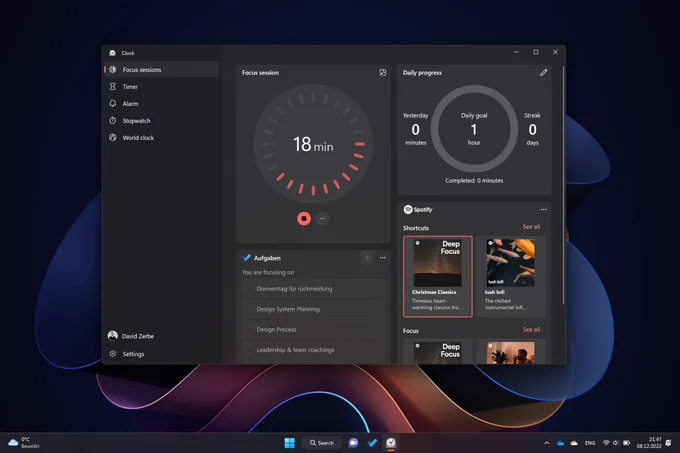Select the Christmas Classics playlist card
Image resolution: width=680 pixels, height=453 pixels.
[x=438, y=277]
